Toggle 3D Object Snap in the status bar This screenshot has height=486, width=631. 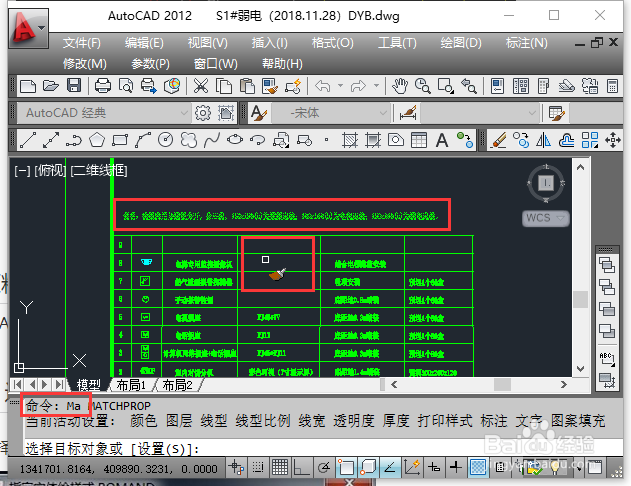click(368, 467)
